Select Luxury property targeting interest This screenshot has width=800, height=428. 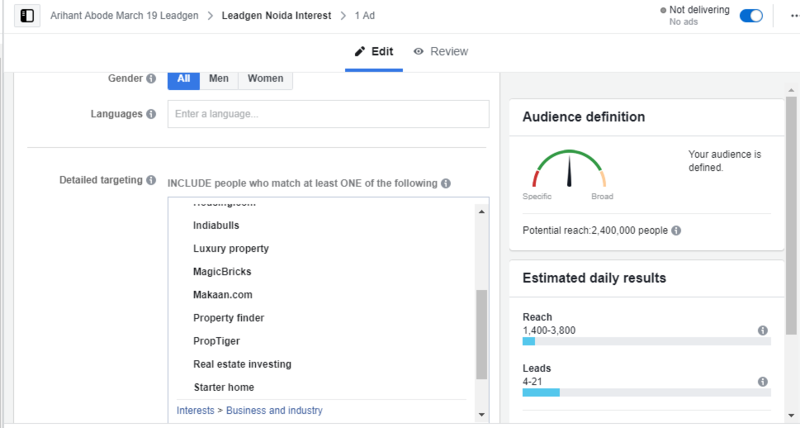[231, 248]
